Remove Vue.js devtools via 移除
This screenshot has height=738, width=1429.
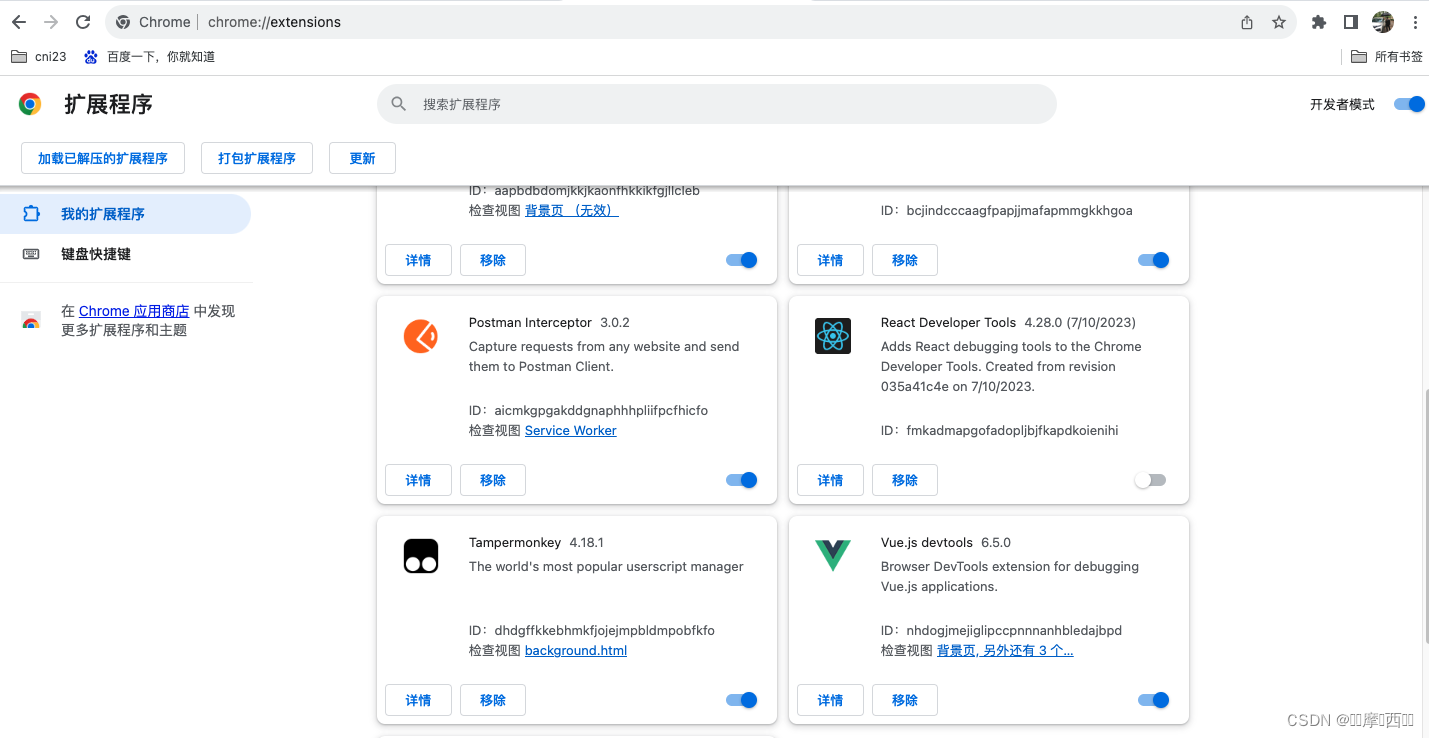pos(905,700)
